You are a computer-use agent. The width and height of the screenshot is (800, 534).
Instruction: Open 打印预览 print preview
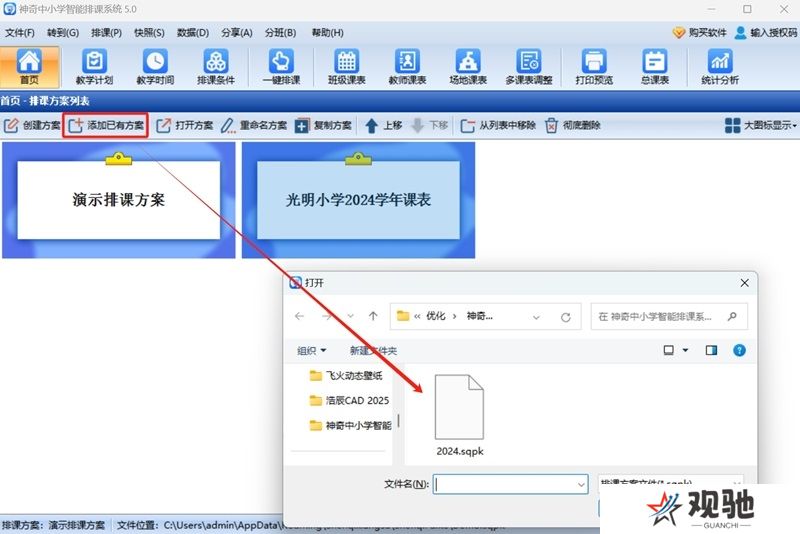pyautogui.click(x=594, y=67)
